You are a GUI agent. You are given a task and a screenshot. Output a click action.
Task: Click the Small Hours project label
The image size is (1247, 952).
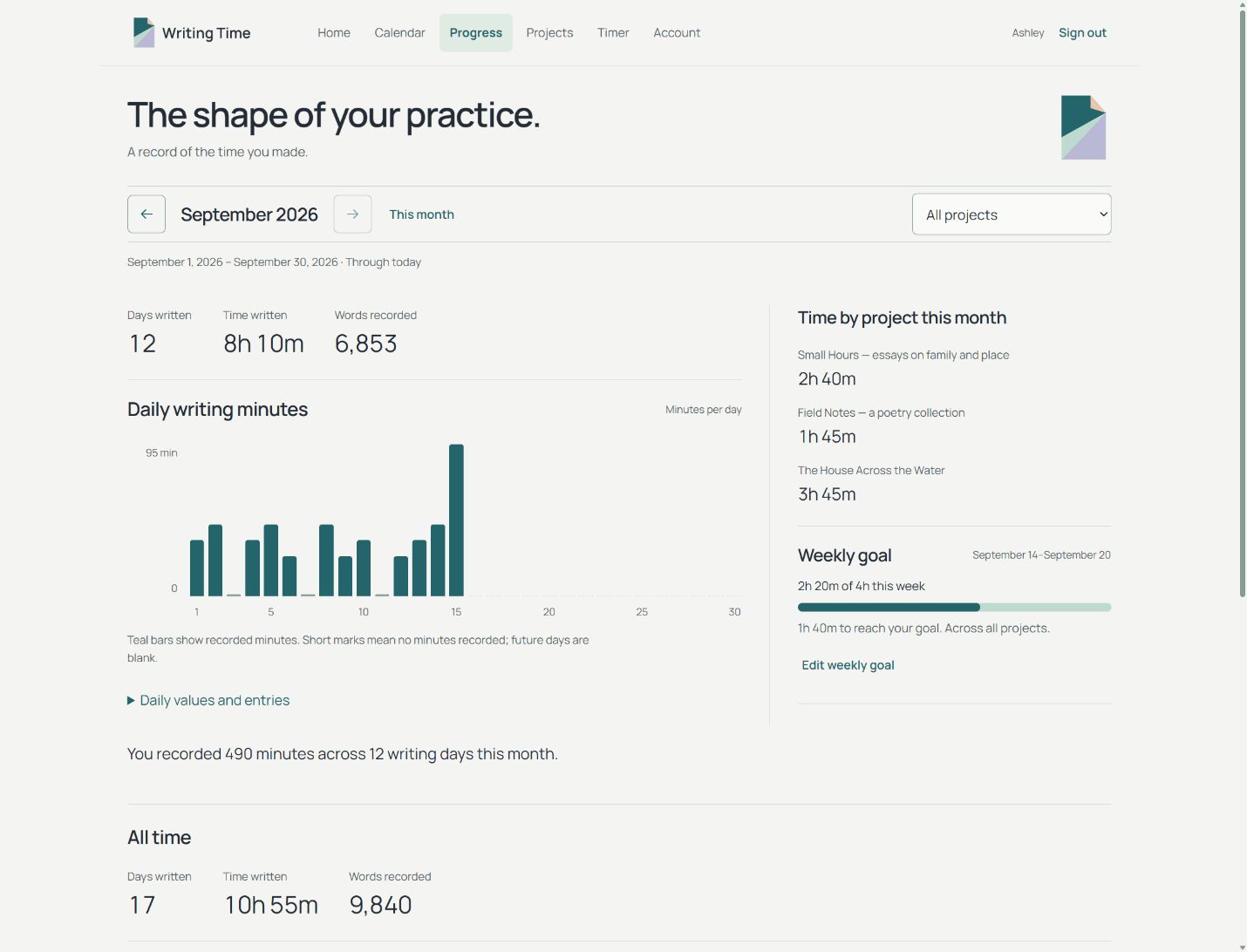click(x=903, y=355)
